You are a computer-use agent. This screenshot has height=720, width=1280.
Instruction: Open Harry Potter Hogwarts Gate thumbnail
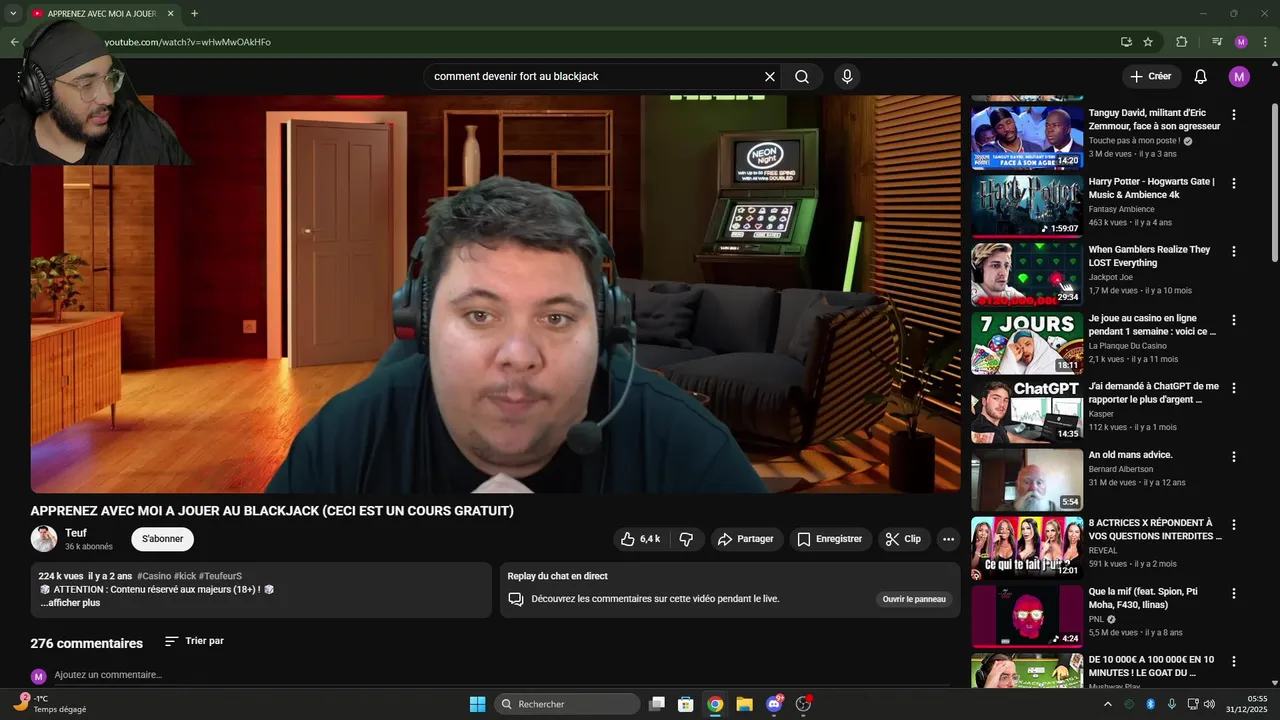(x=1027, y=206)
